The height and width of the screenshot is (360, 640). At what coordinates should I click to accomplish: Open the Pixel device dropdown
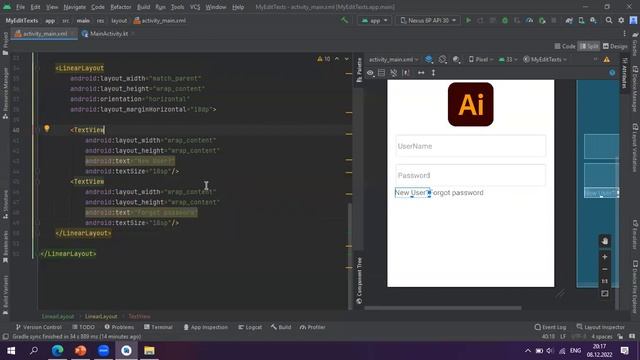[x=481, y=60]
